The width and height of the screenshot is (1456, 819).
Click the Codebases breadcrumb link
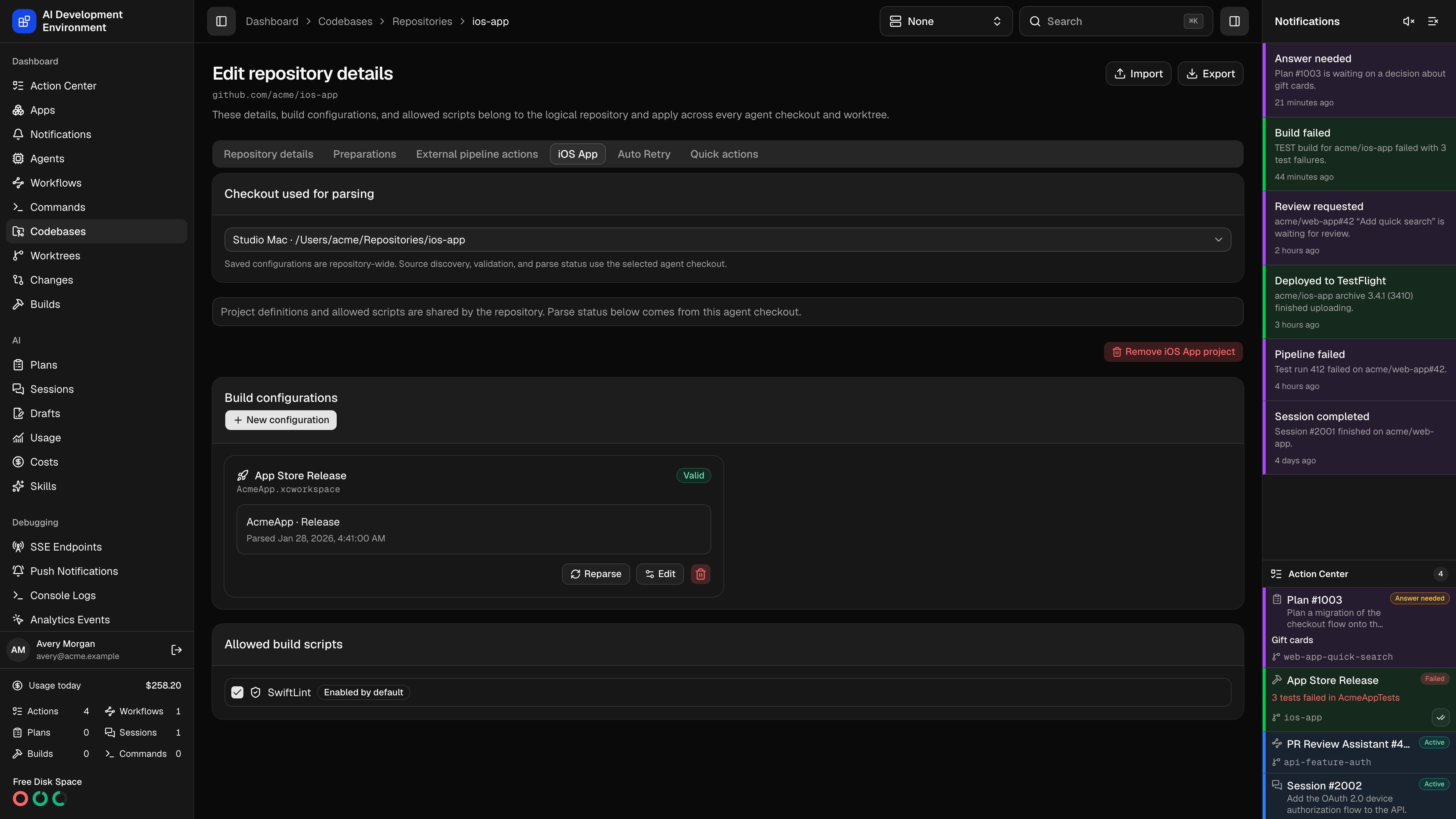point(345,22)
